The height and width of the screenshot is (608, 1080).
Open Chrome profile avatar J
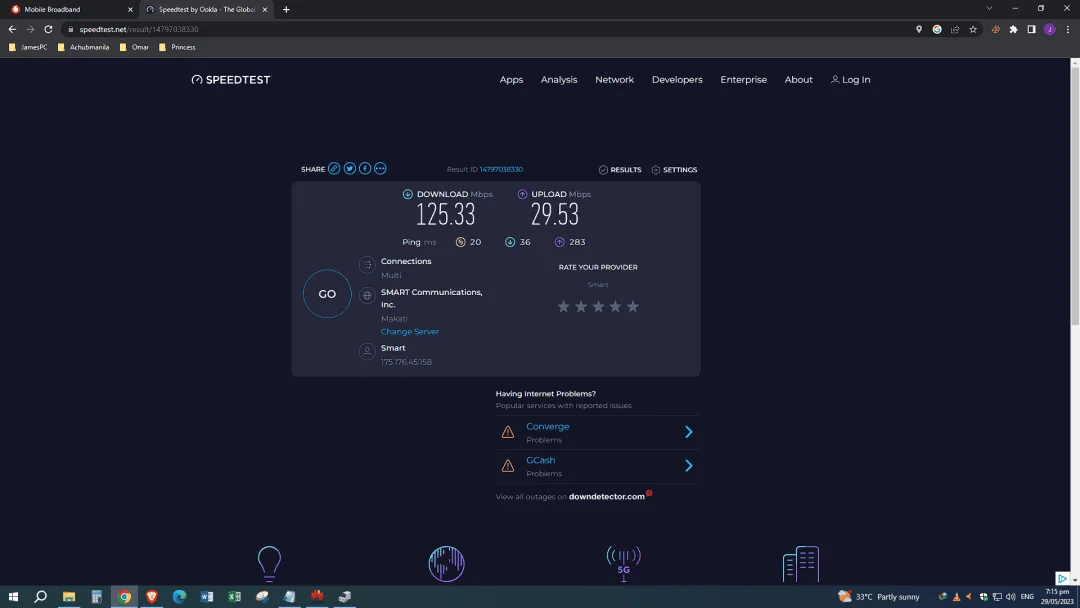(x=1049, y=29)
